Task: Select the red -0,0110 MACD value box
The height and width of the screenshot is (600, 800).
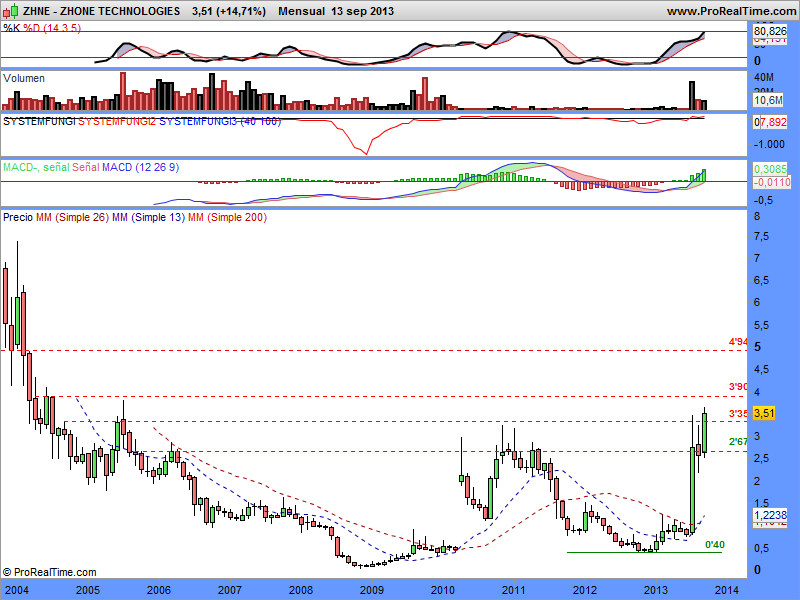Action: point(772,182)
